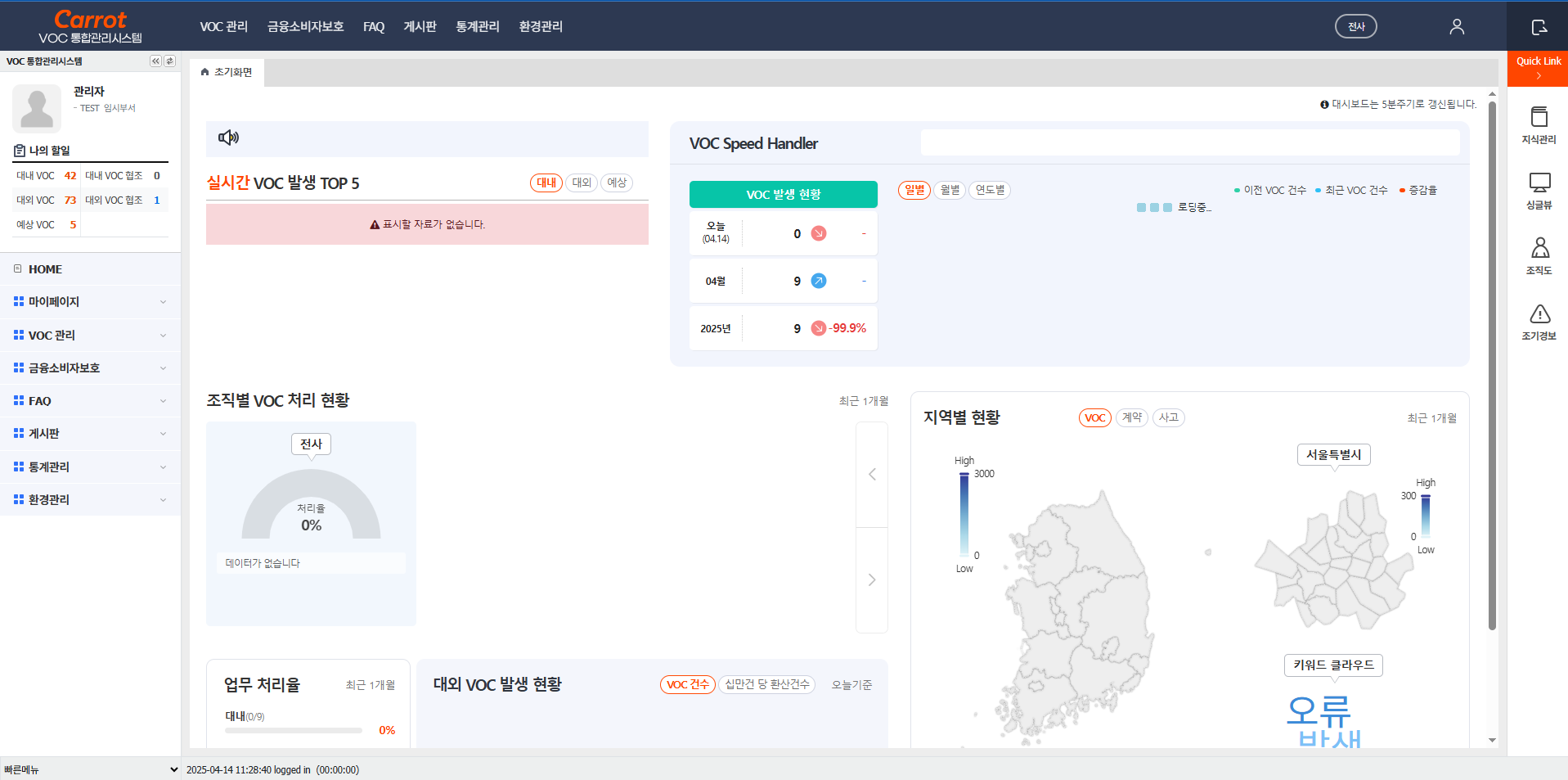1568x780 pixels.
Task: Select 계약 filter in 지역별 현황
Action: point(1131,417)
